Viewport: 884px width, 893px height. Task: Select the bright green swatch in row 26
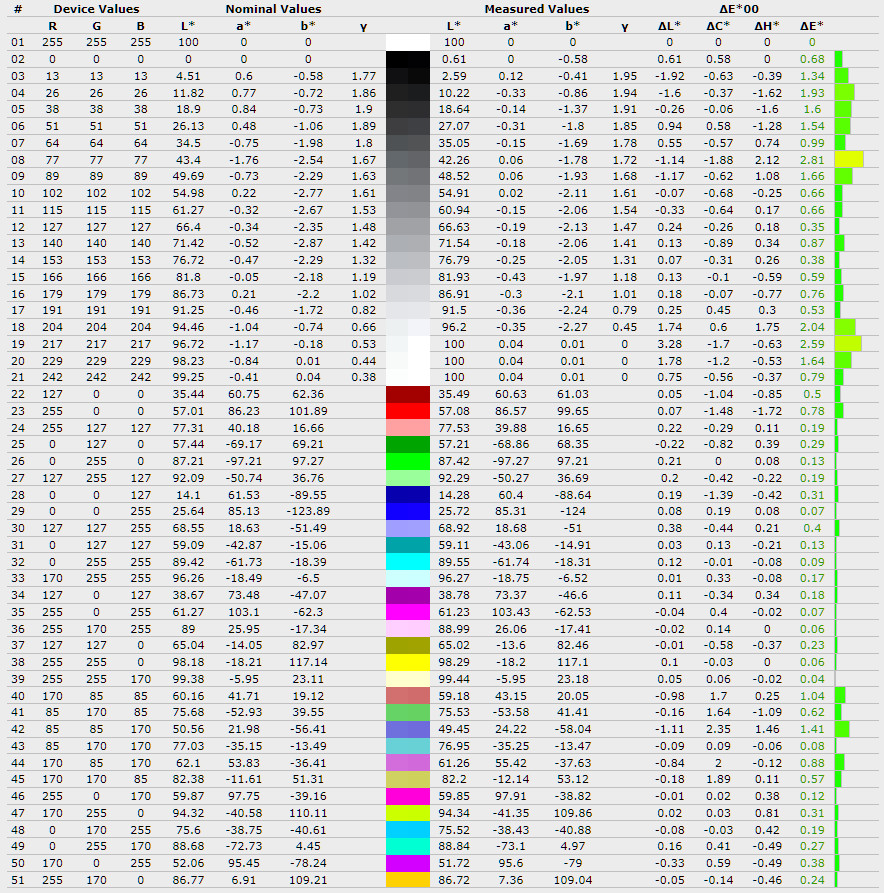click(408, 461)
